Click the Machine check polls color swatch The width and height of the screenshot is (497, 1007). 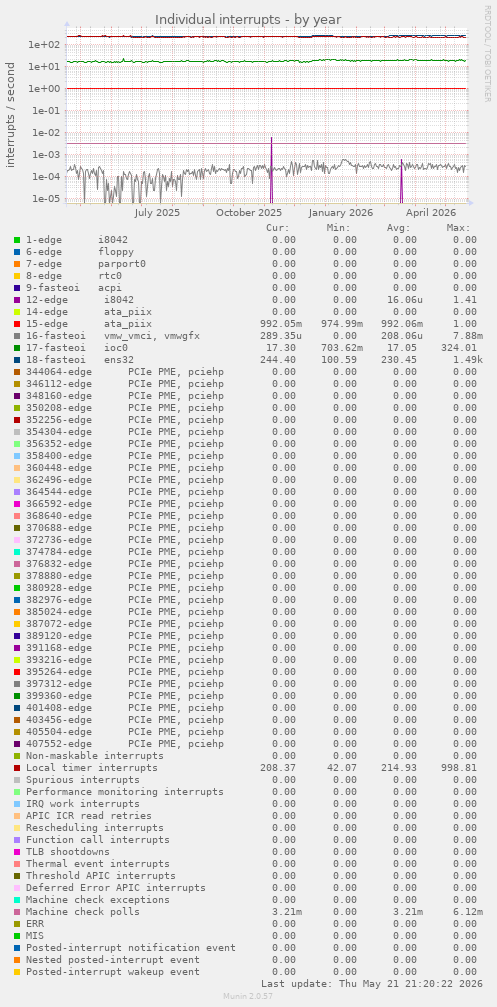tap(17, 911)
